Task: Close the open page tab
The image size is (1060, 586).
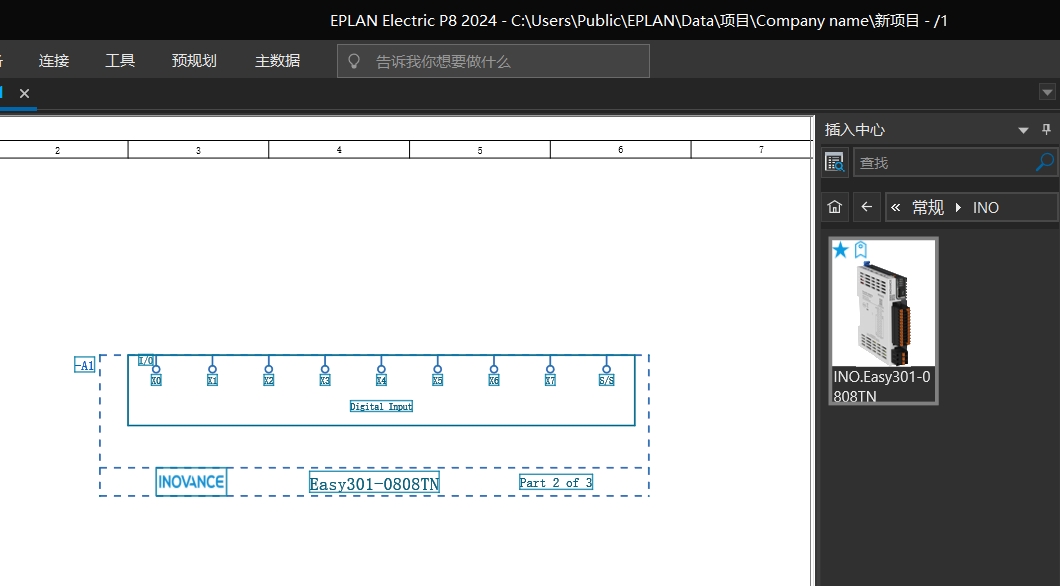Action: tap(25, 93)
